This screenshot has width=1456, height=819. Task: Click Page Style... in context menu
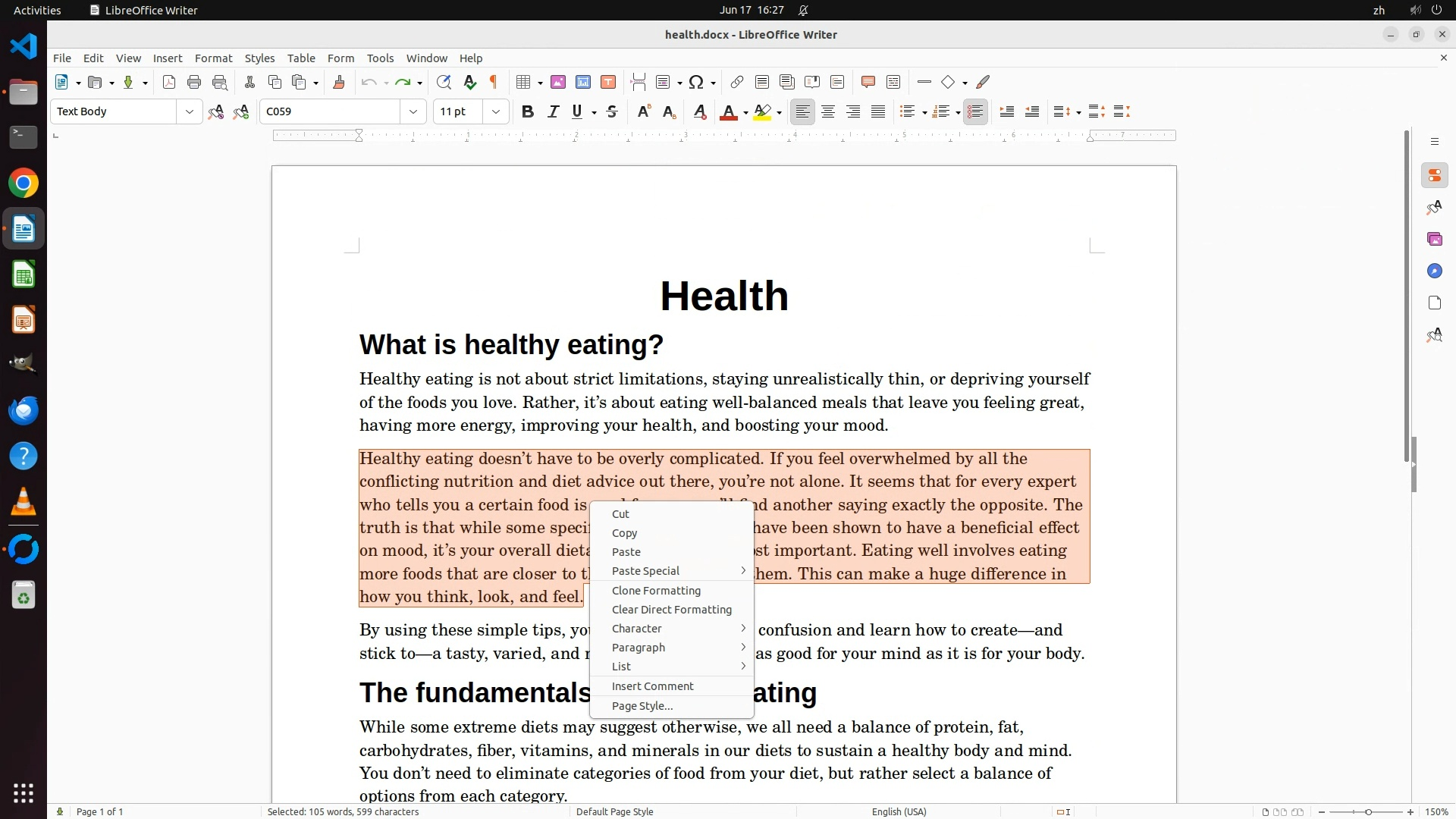[642, 706]
